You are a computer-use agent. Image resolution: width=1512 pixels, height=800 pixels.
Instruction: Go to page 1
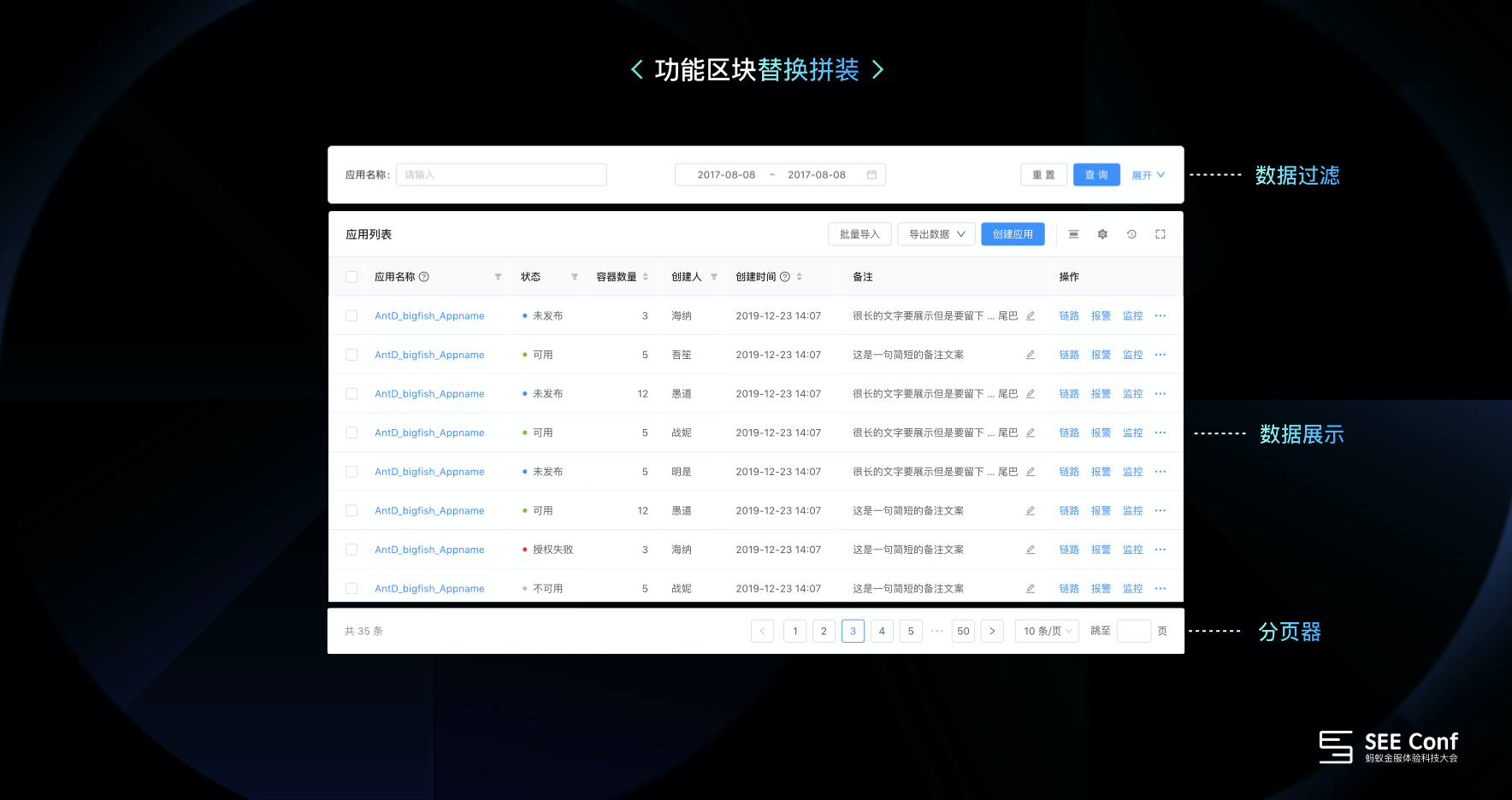pyautogui.click(x=795, y=632)
